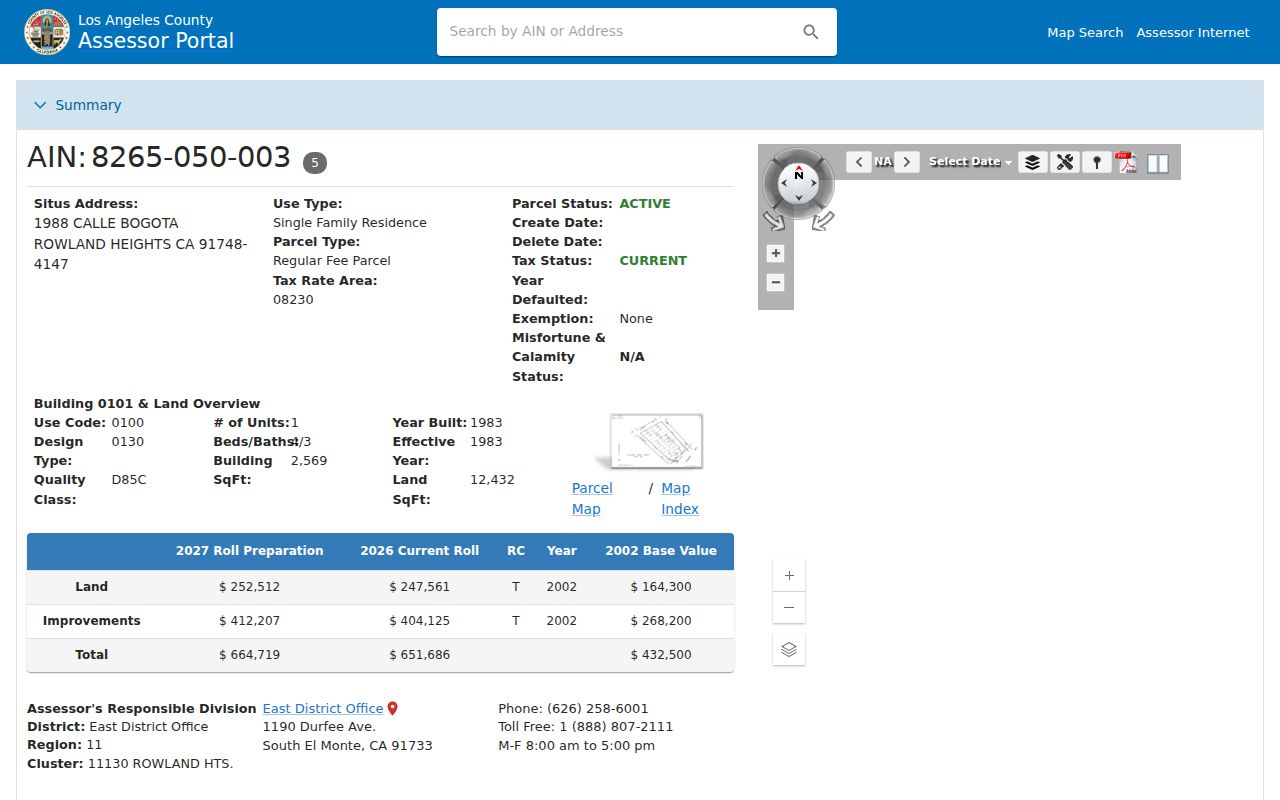This screenshot has height=800, width=1280.
Task: Open the Select Date dropdown
Action: click(x=970, y=162)
